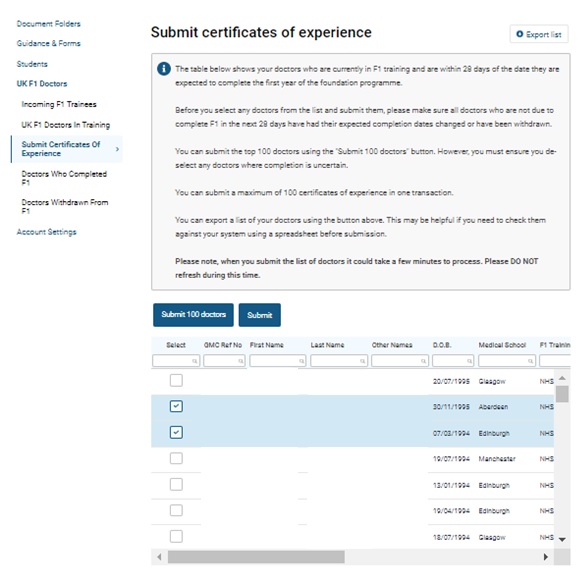Tick checkbox for Edinburgh row 13/01/1994
588x585 pixels.
[176, 484]
